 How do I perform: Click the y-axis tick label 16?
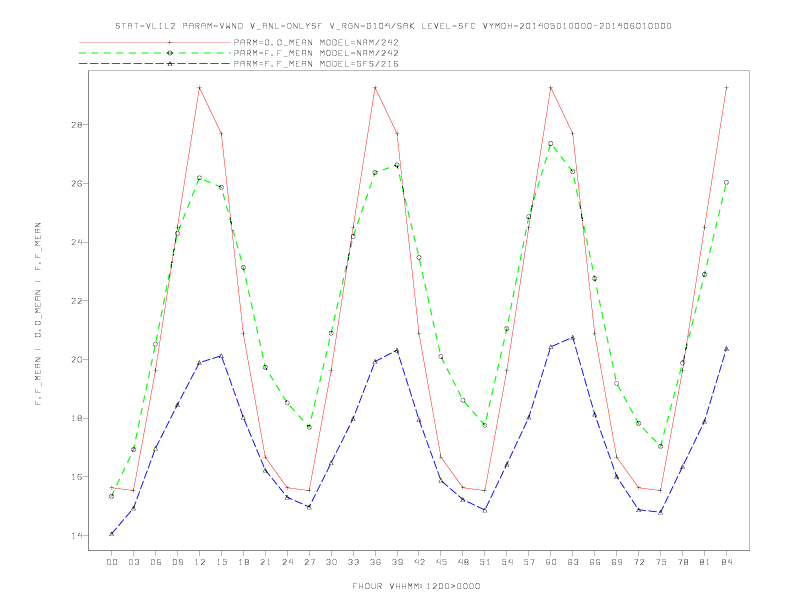coord(78,477)
